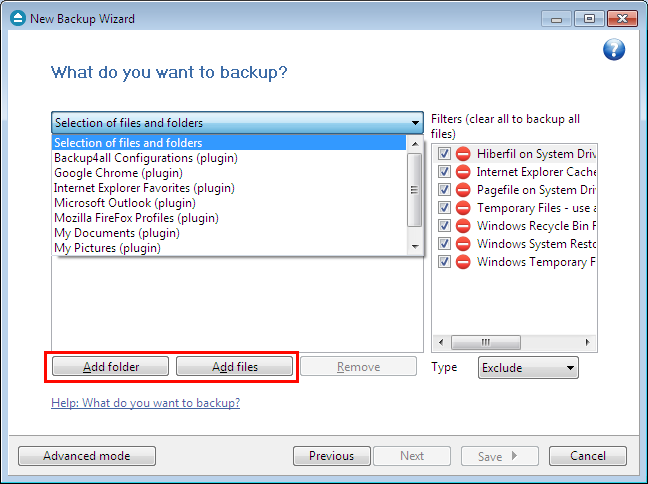
Task: Uncheck the Temporary Files filter checkbox
Action: (x=444, y=208)
